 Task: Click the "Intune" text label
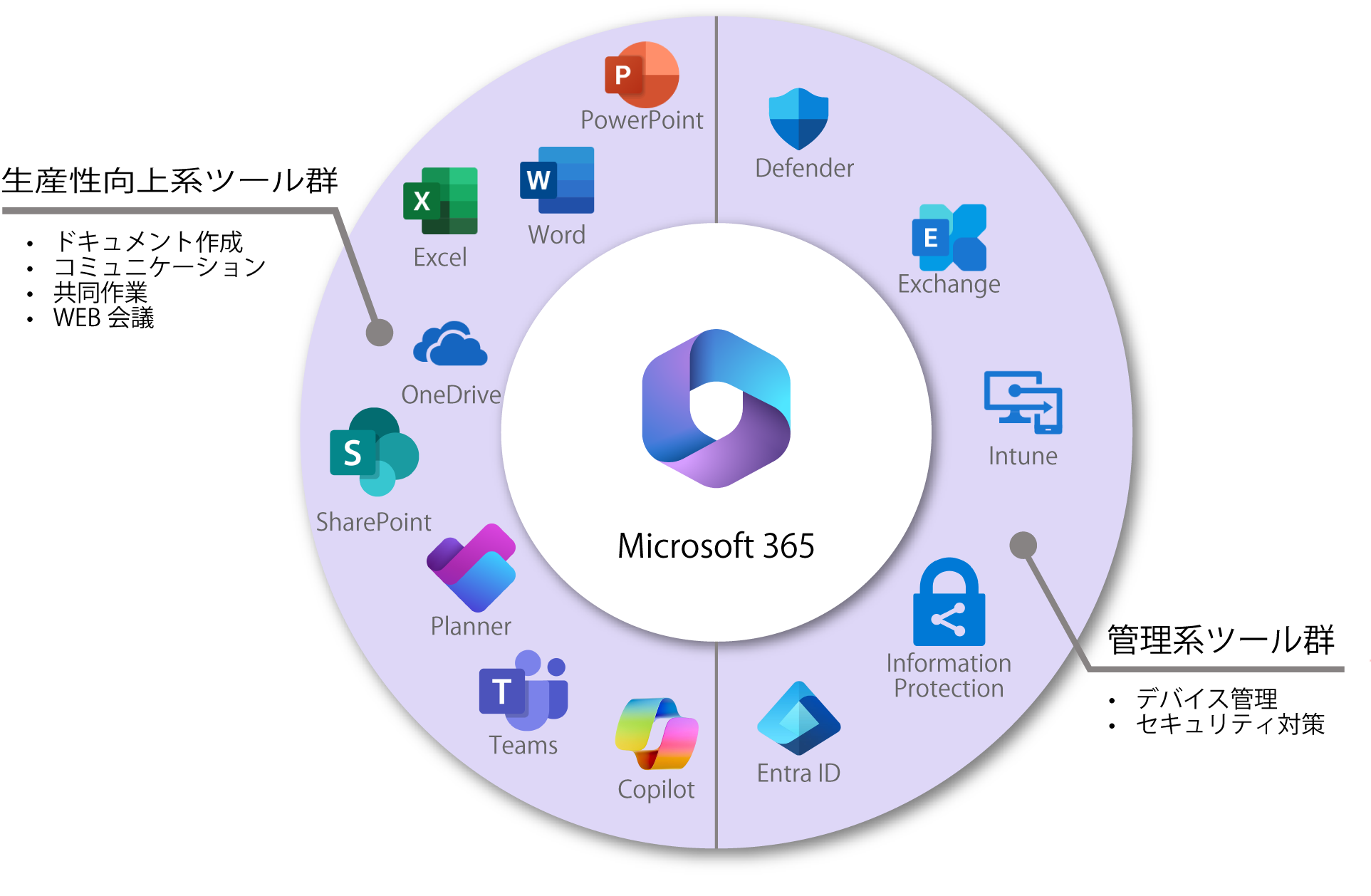click(x=1023, y=456)
